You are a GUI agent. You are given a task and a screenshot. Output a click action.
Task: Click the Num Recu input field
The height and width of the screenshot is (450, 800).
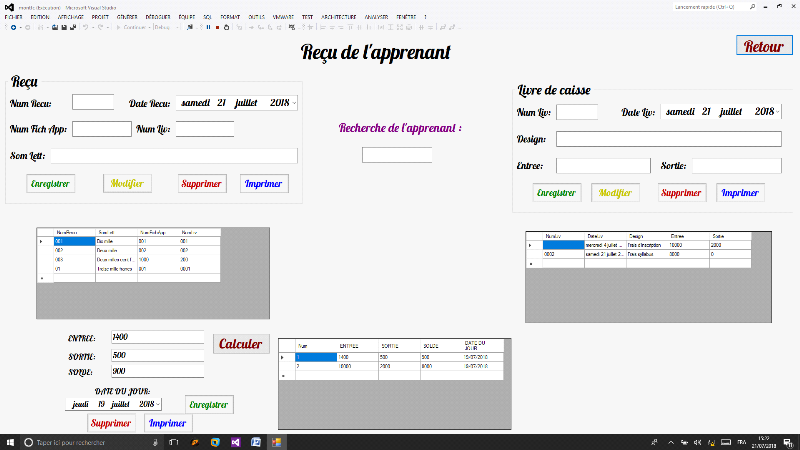(x=93, y=102)
